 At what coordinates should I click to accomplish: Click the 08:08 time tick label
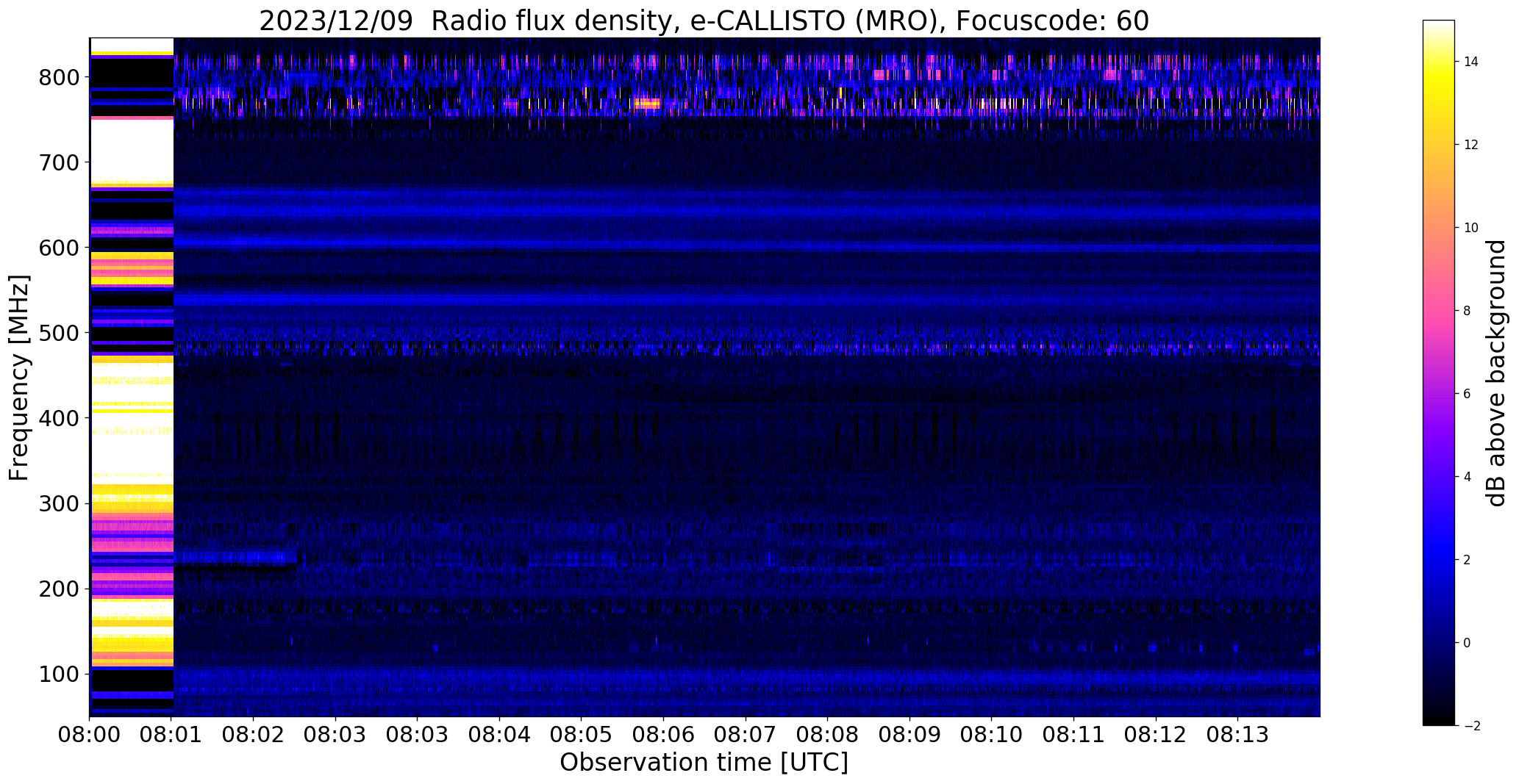pos(828,735)
